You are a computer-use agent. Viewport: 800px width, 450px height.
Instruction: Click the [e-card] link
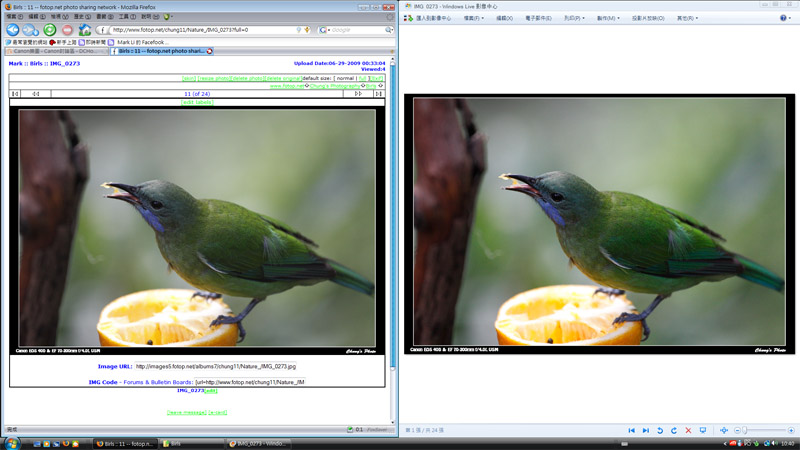218,412
